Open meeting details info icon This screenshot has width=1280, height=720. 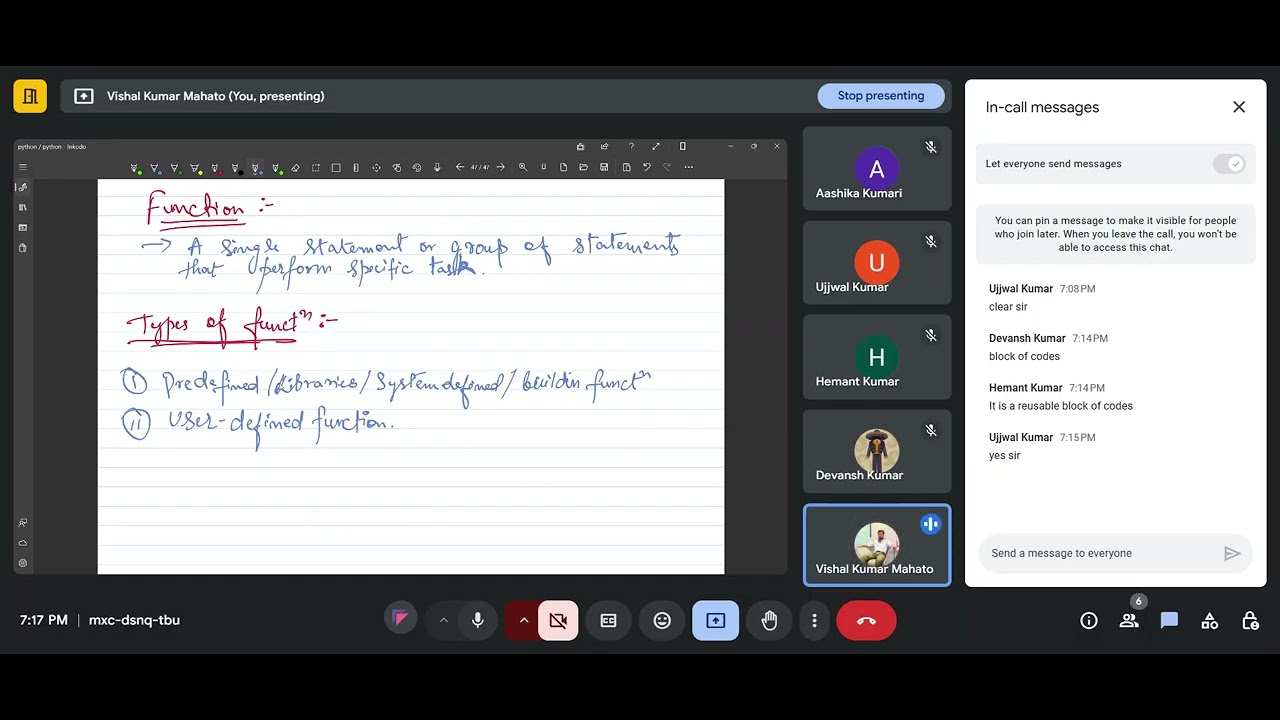click(1089, 621)
